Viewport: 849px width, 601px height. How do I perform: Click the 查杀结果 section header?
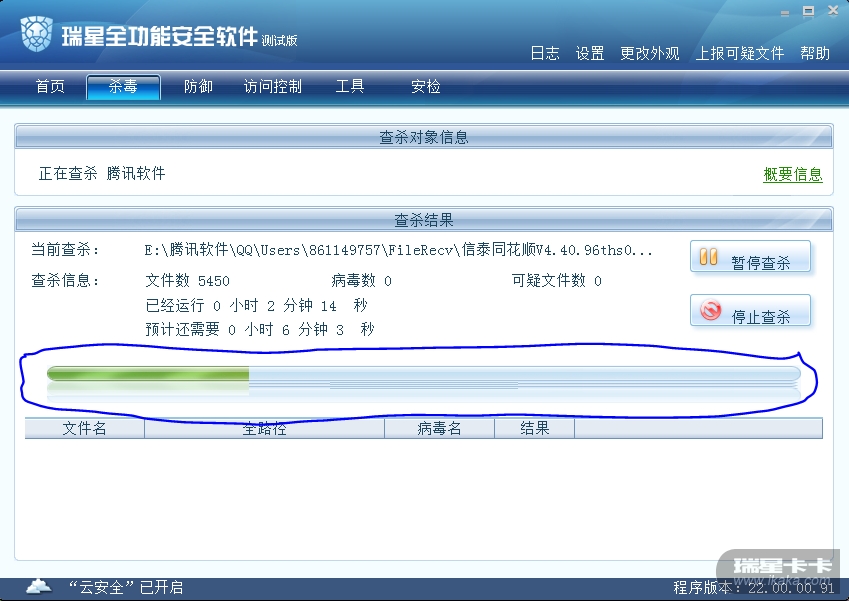tap(423, 220)
